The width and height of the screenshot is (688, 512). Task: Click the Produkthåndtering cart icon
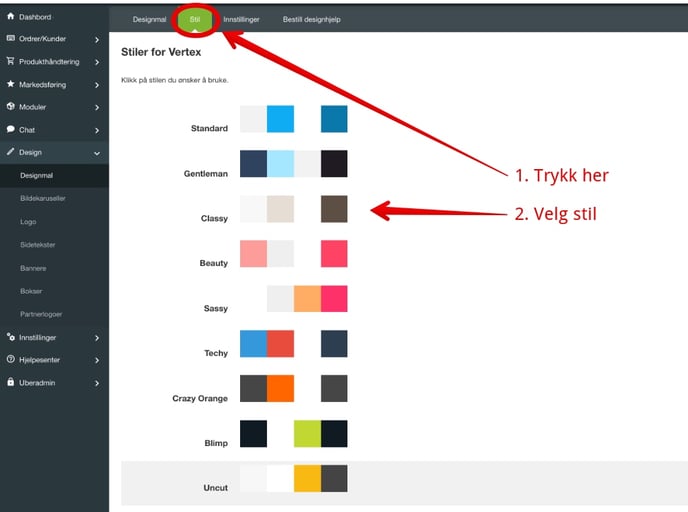click(x=11, y=61)
